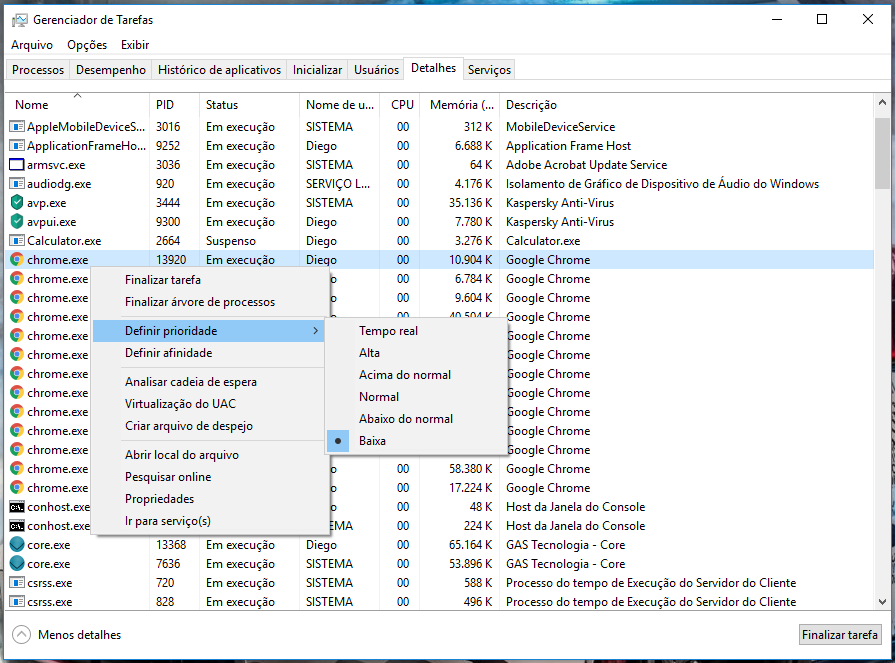Switch to the Usuários tab

click(376, 70)
